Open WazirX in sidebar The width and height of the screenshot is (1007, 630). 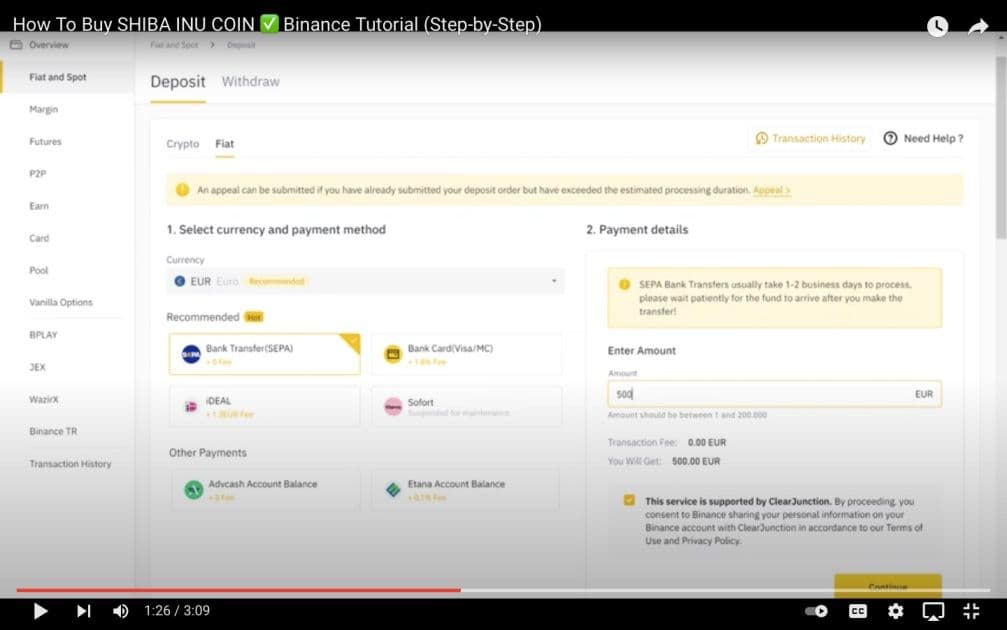coord(44,399)
